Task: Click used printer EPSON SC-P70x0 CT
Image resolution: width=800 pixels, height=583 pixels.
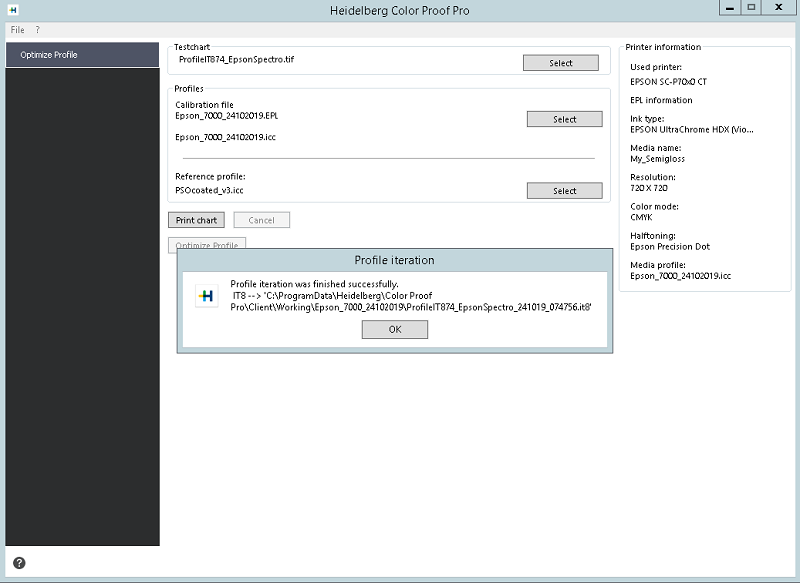Action: tap(668, 81)
